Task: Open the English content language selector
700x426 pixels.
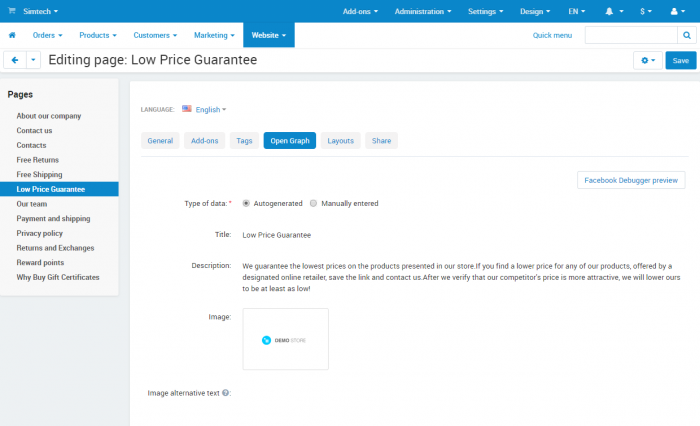Action: click(211, 109)
